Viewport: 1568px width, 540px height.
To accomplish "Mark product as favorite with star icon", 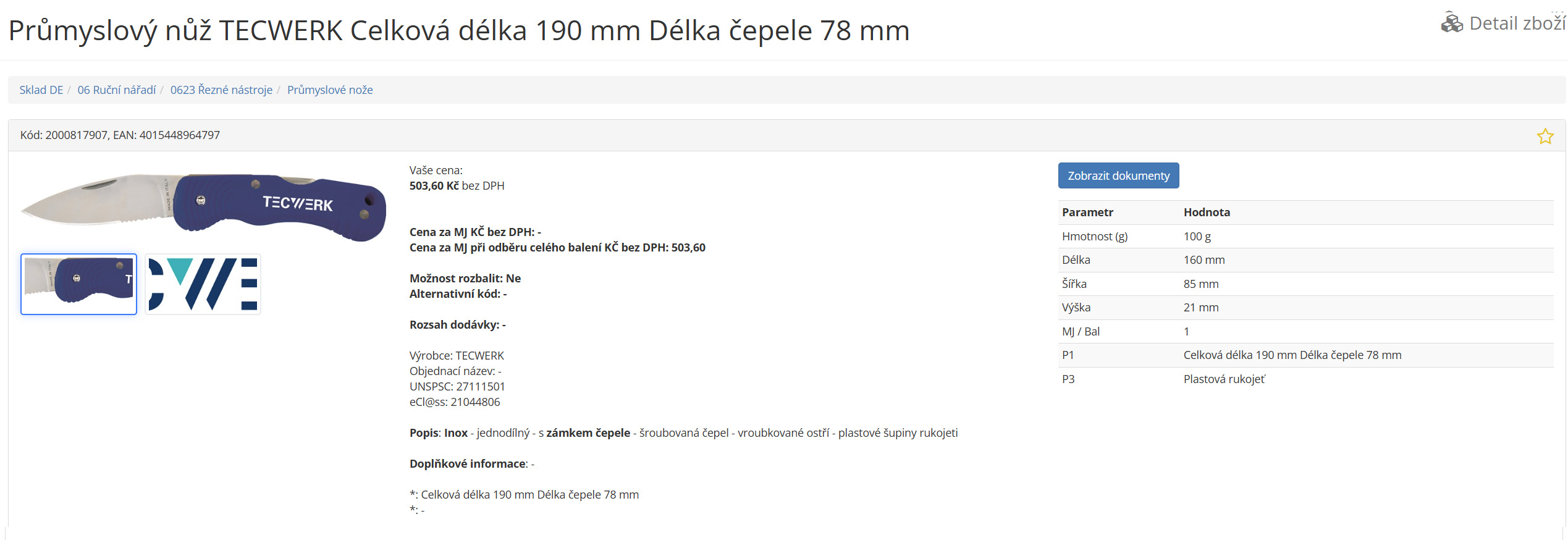I will coord(1545,137).
